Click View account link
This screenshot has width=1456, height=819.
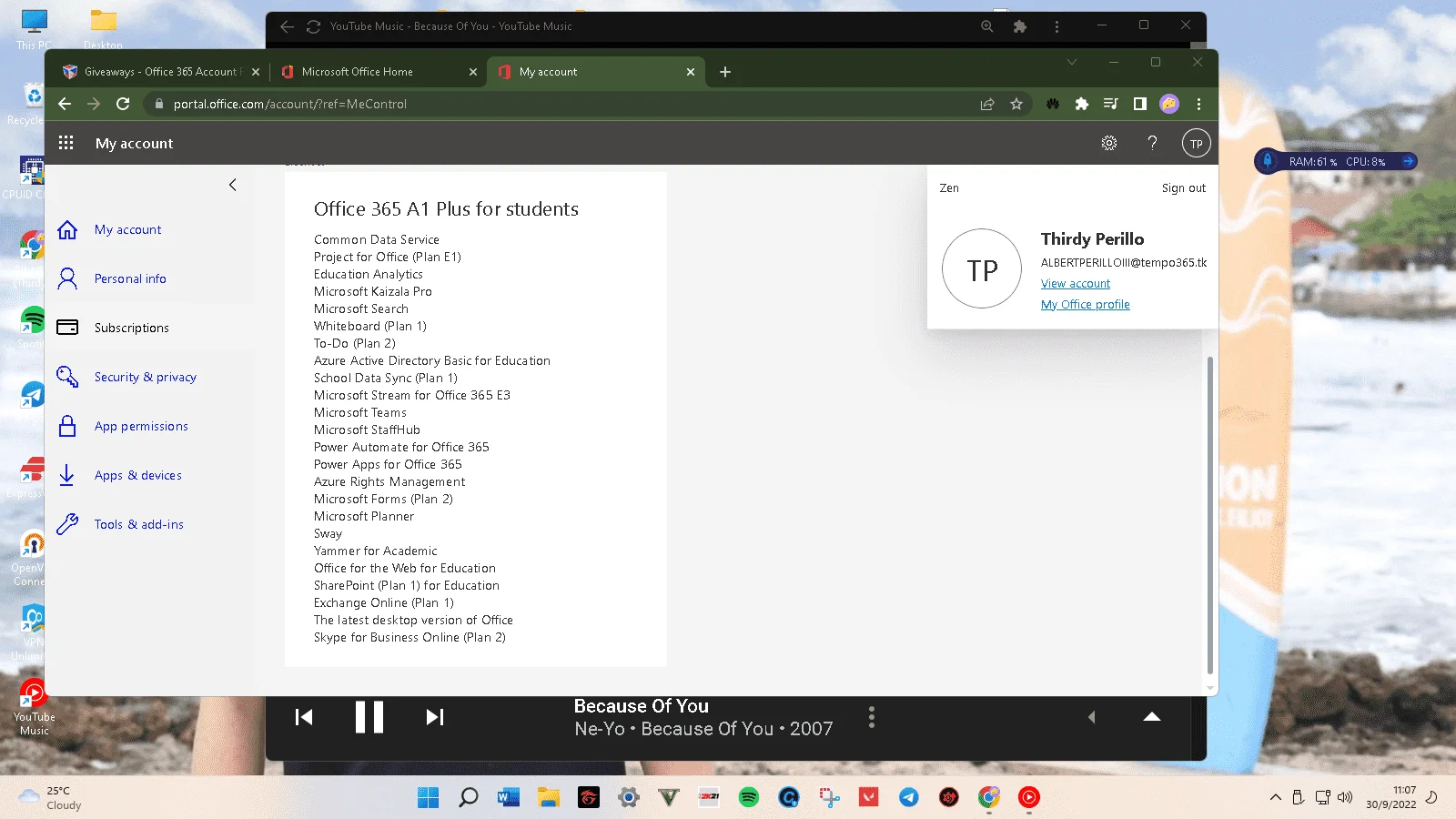click(1076, 284)
